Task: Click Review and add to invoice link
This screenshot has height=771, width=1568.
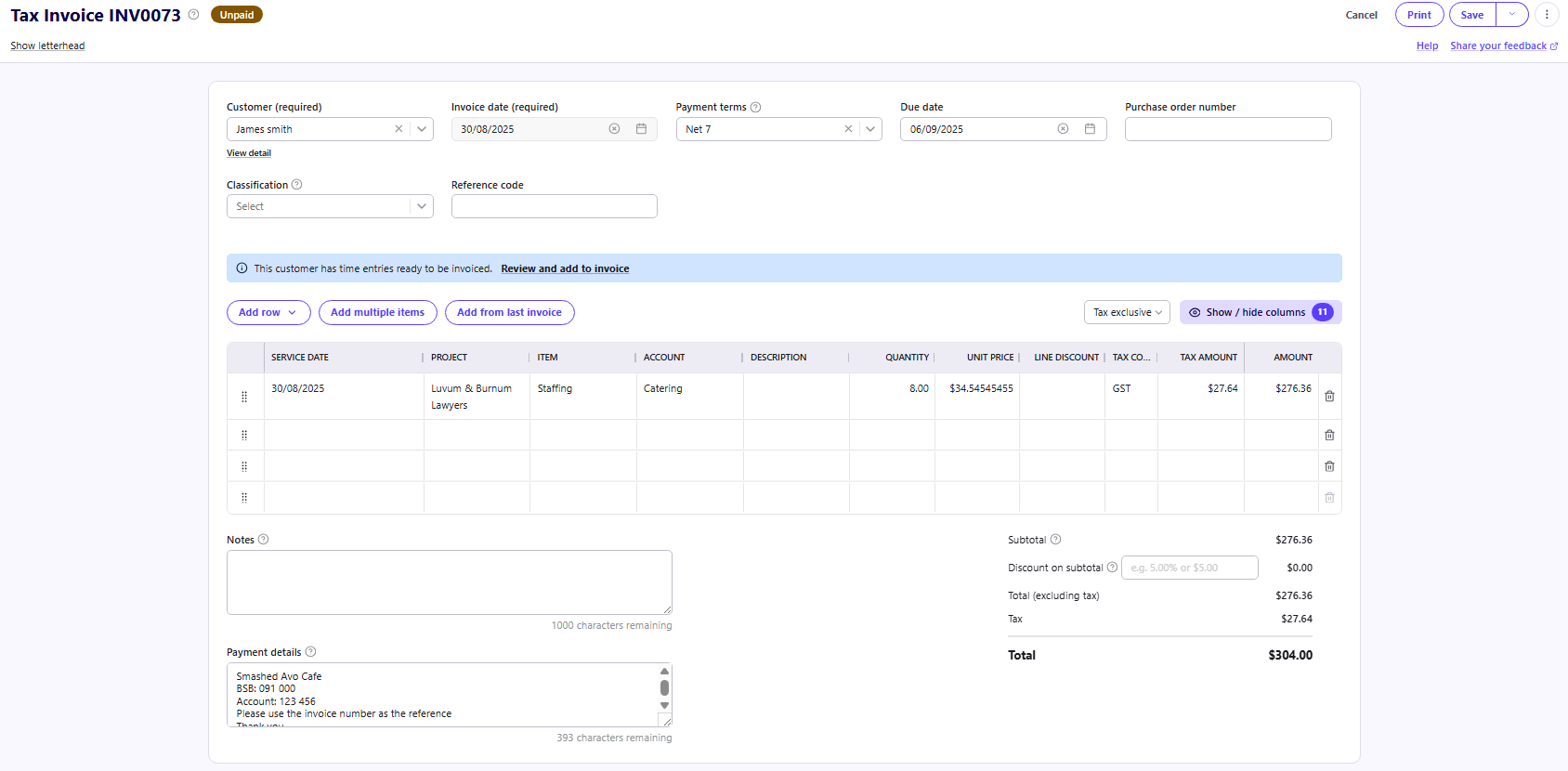Action: click(x=565, y=268)
